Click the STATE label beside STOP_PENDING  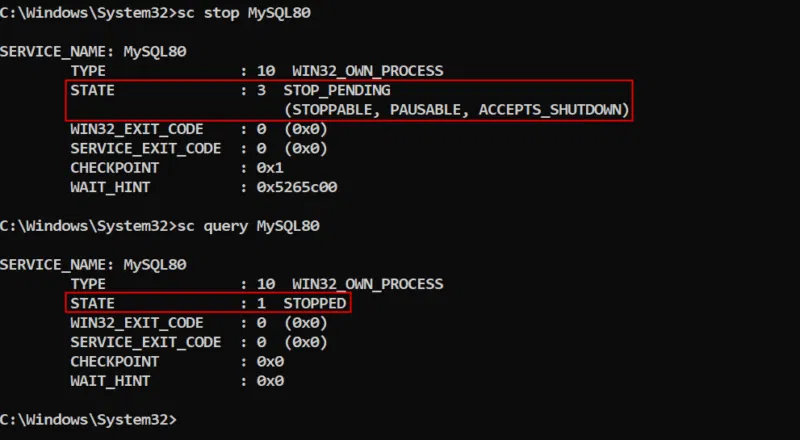[92, 90]
